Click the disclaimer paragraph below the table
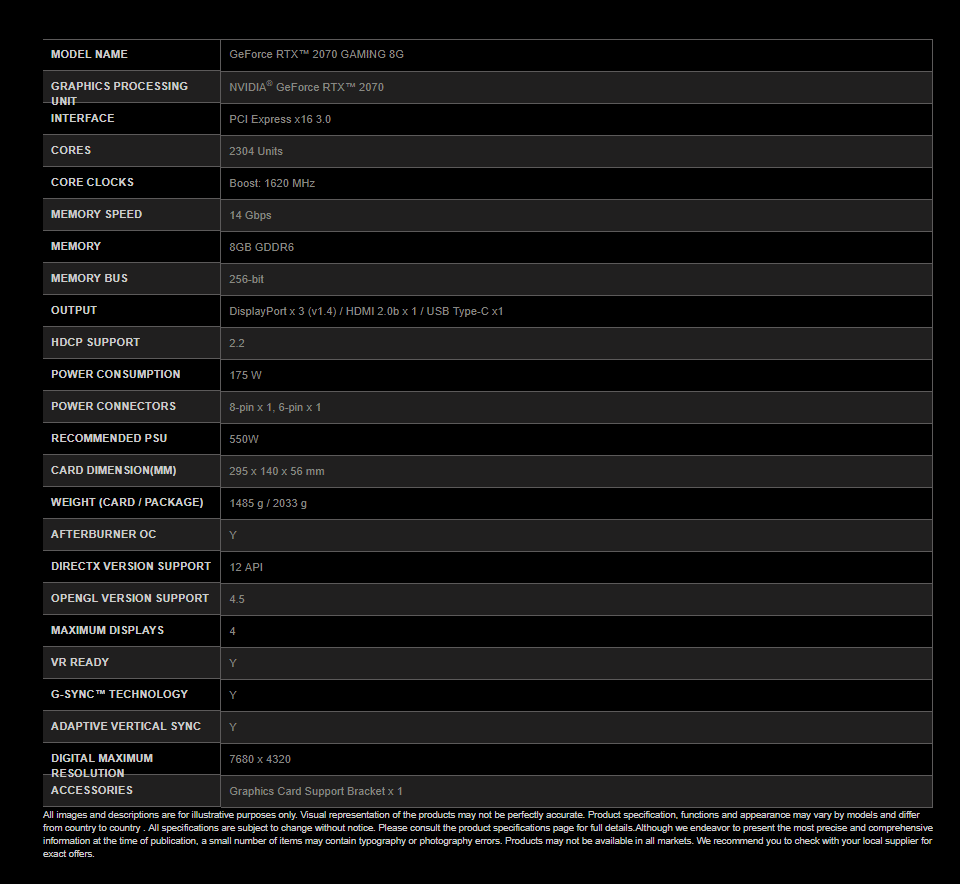Screen dimensions: 960x884 [x=487, y=834]
